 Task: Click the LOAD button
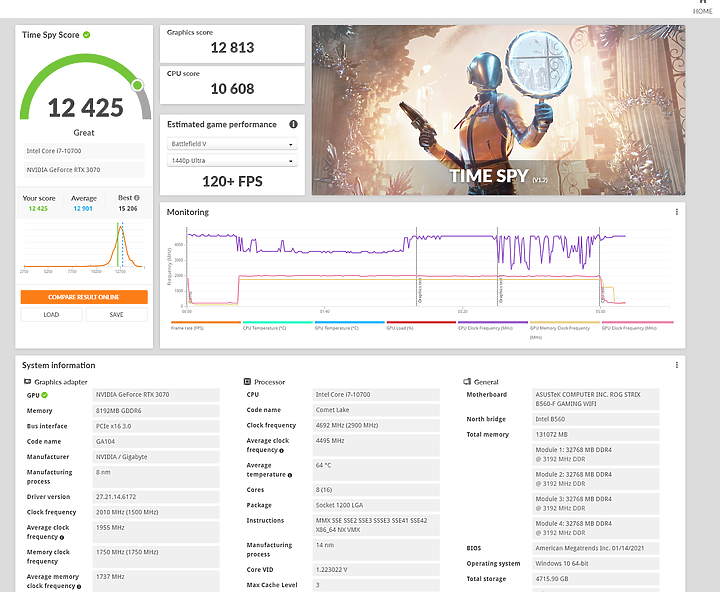coord(51,315)
